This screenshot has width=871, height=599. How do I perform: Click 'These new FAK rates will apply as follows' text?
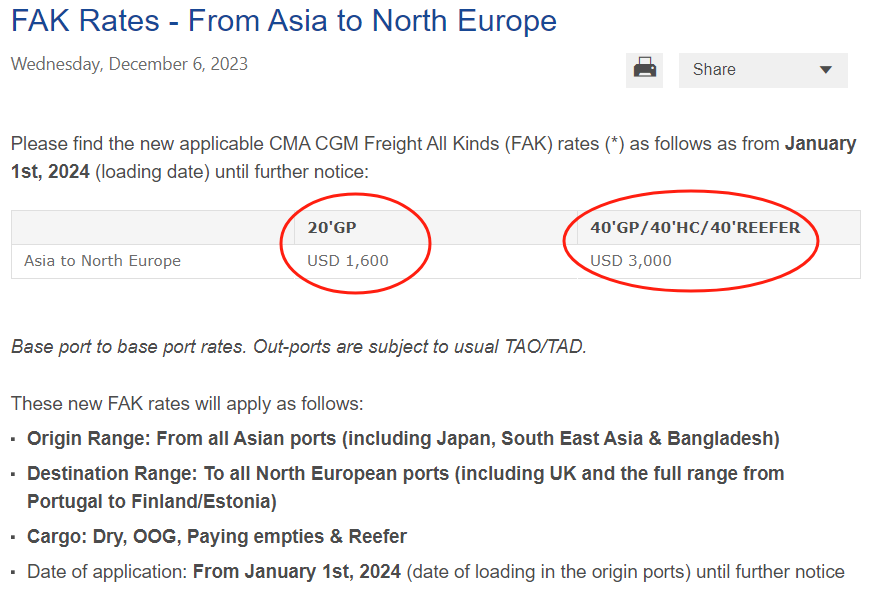pyautogui.click(x=187, y=403)
